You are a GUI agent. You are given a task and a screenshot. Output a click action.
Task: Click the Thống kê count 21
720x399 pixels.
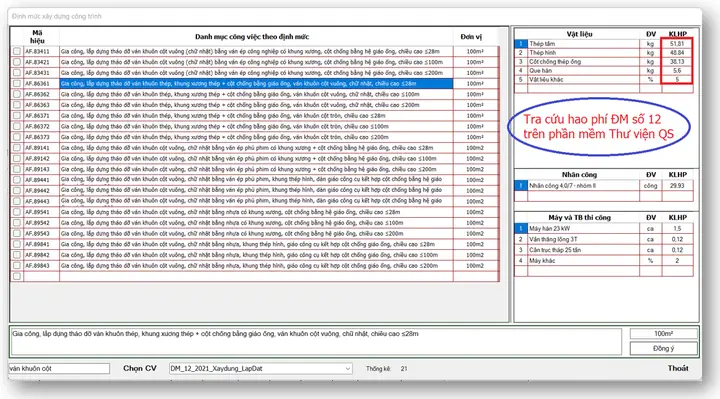(404, 369)
